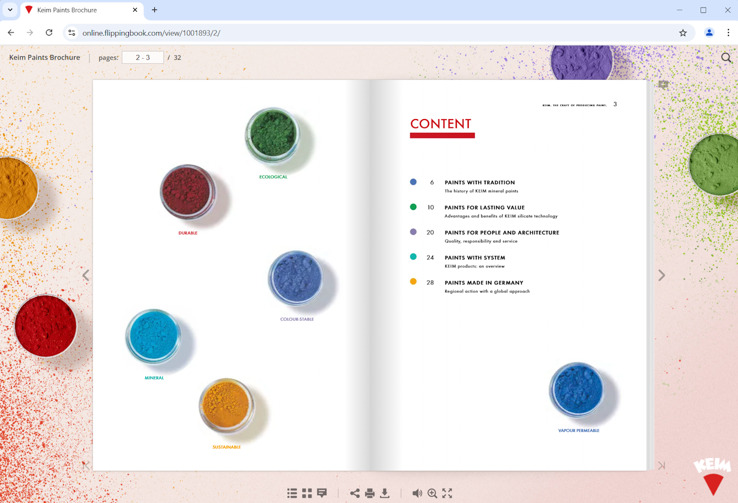Click the cyan Mineral pigment jar
The width and height of the screenshot is (738, 503).
pos(153,336)
